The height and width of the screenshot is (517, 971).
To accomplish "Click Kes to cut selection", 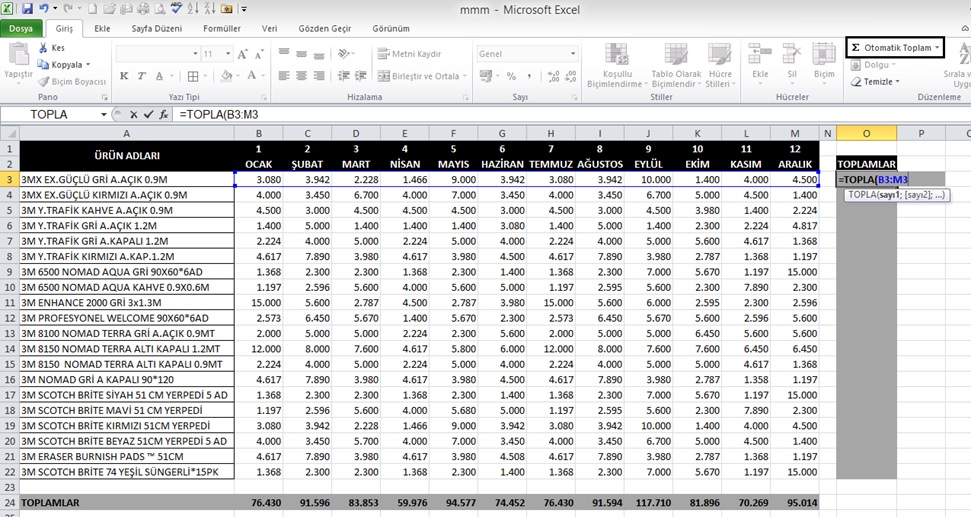I will [x=52, y=48].
